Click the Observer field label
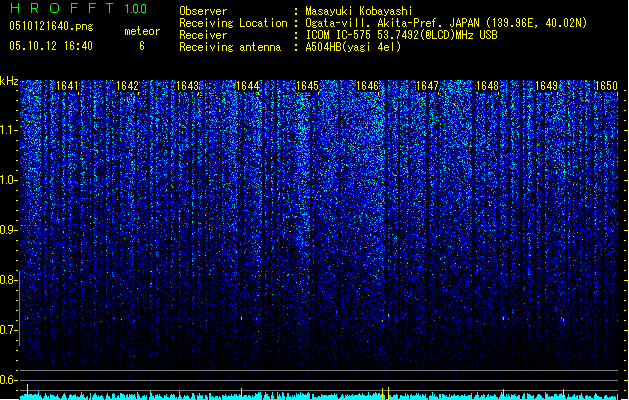The height and width of the screenshot is (400, 629). (x=203, y=11)
